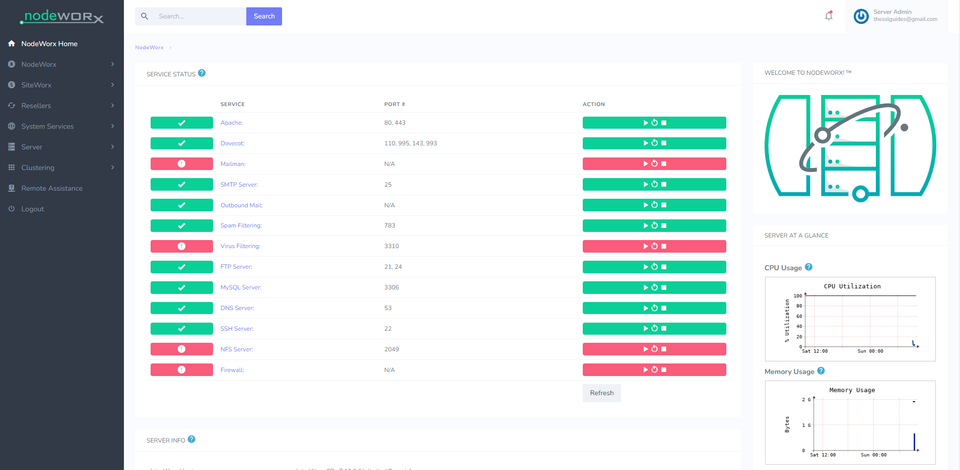The height and width of the screenshot is (470, 960).
Task: Start the Mailman service
Action: 645,164
